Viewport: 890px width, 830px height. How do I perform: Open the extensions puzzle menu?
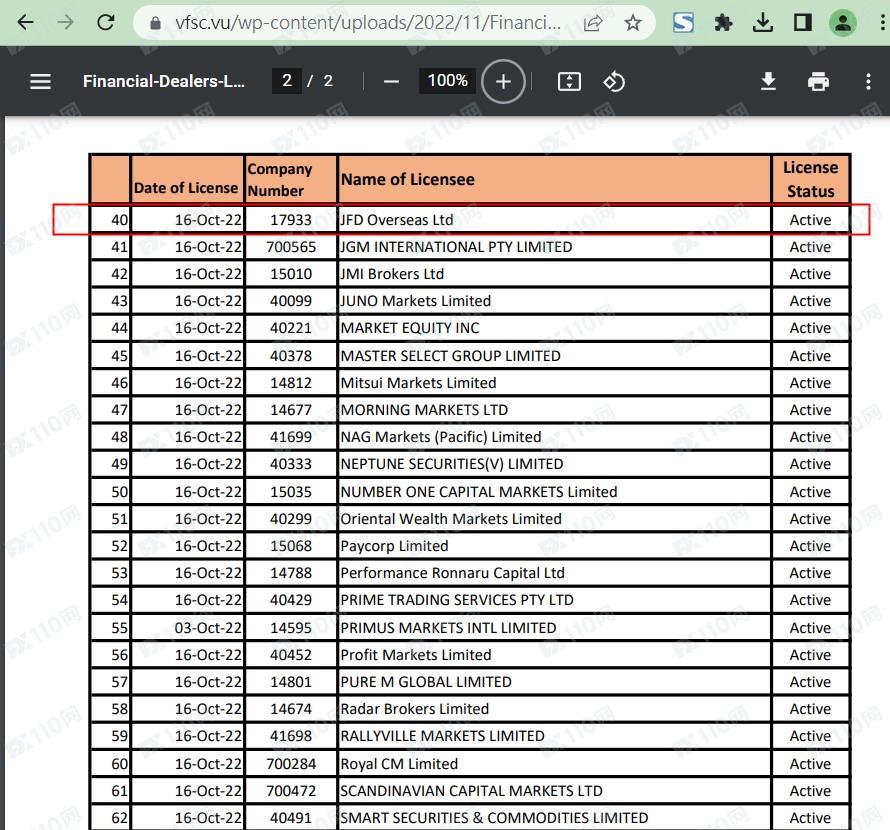(x=723, y=23)
